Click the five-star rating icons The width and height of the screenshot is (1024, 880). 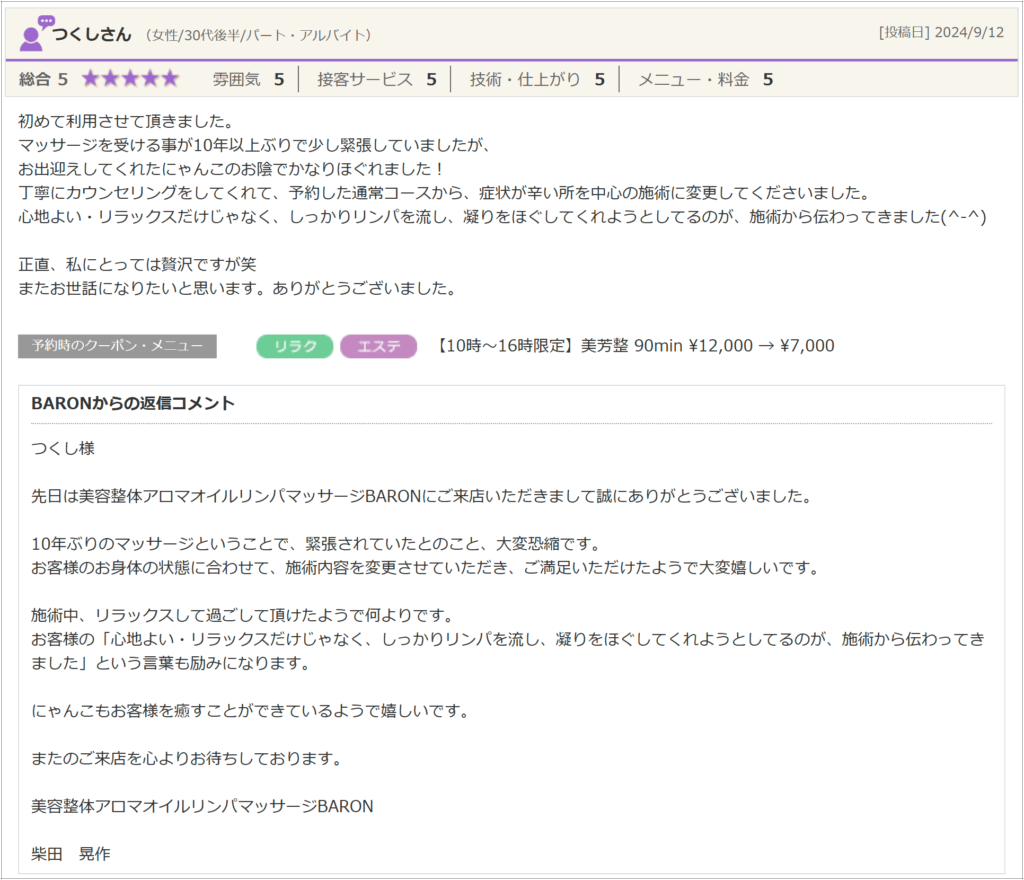pyautogui.click(x=130, y=79)
